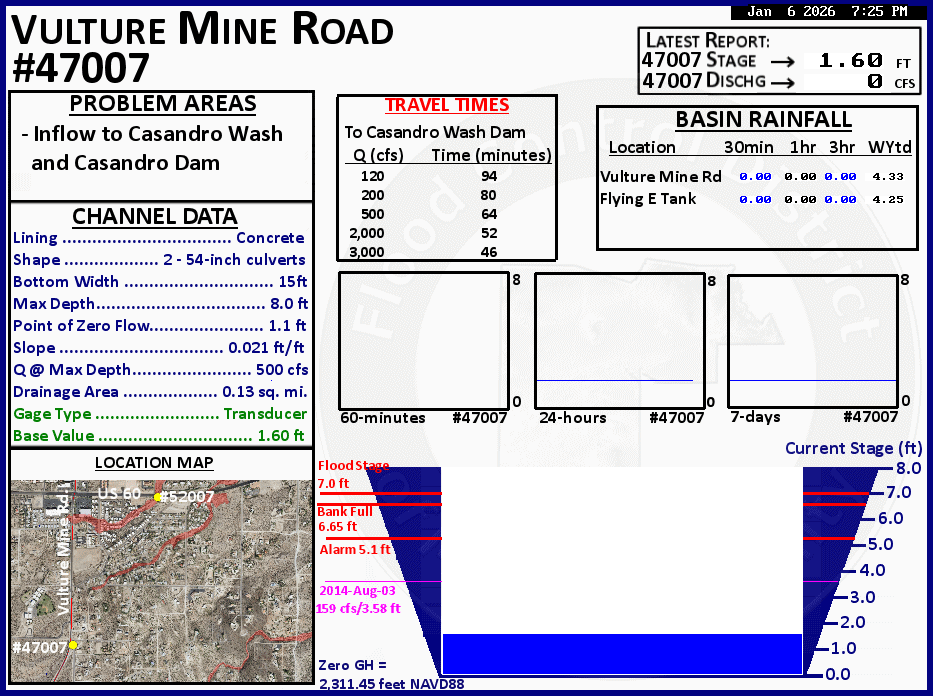Viewport: 933px width, 696px height.
Task: Click the date and time display
Action: (x=825, y=12)
